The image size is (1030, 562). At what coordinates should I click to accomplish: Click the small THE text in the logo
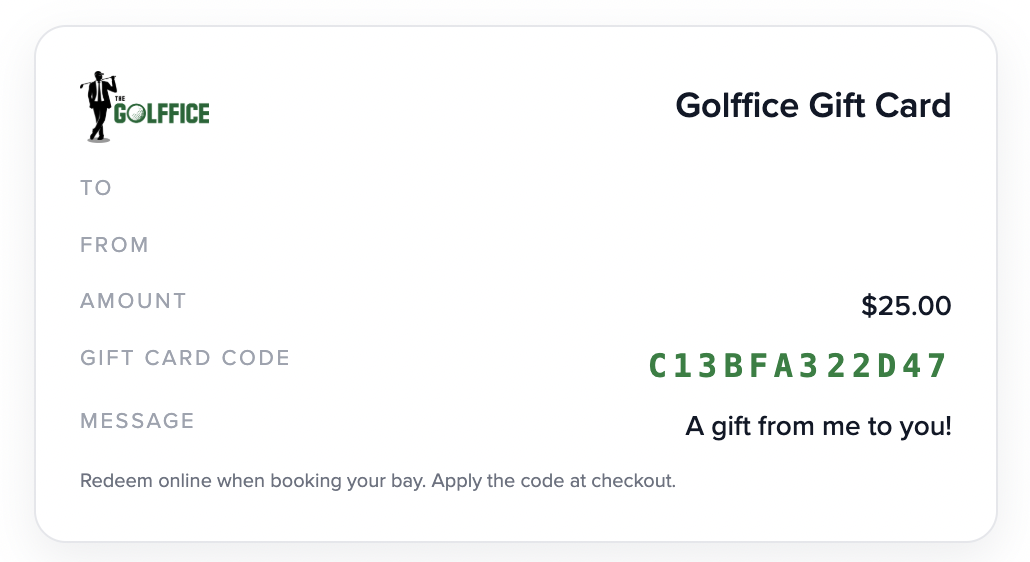pos(120,99)
